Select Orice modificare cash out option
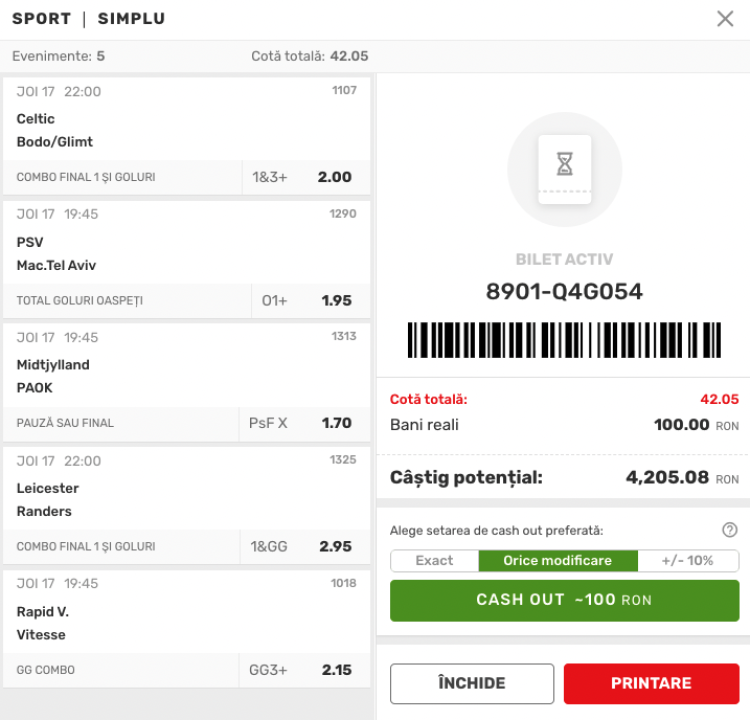The image size is (750, 720). click(557, 561)
